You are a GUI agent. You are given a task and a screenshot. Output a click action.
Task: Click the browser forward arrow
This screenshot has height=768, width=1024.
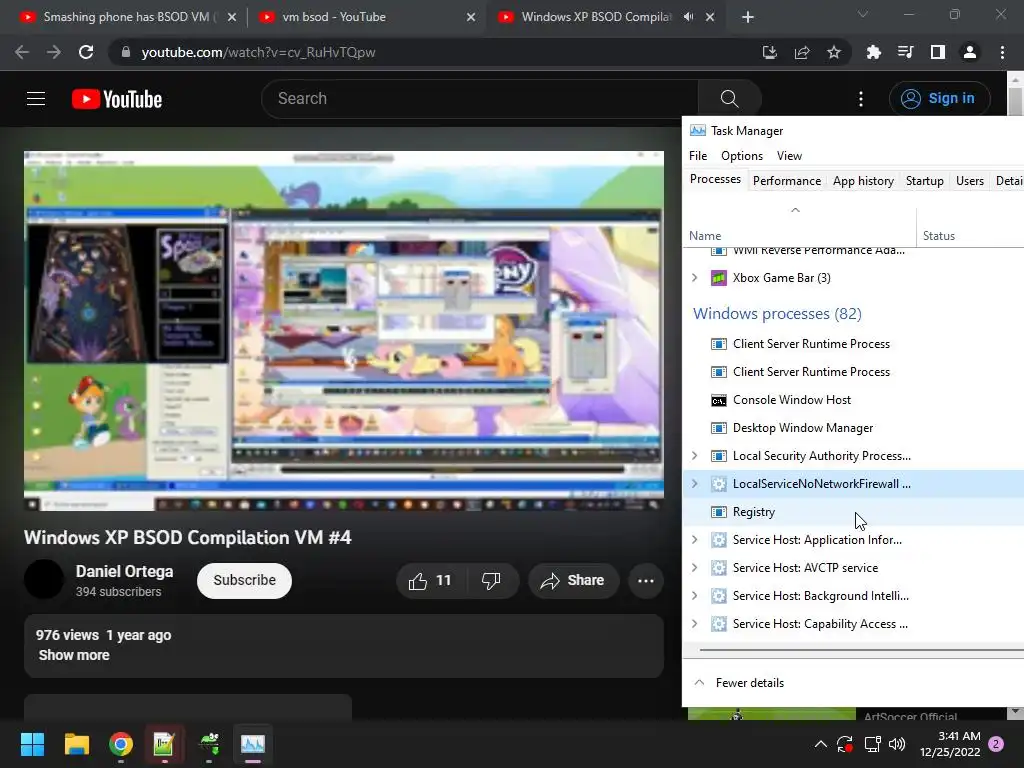(54, 52)
